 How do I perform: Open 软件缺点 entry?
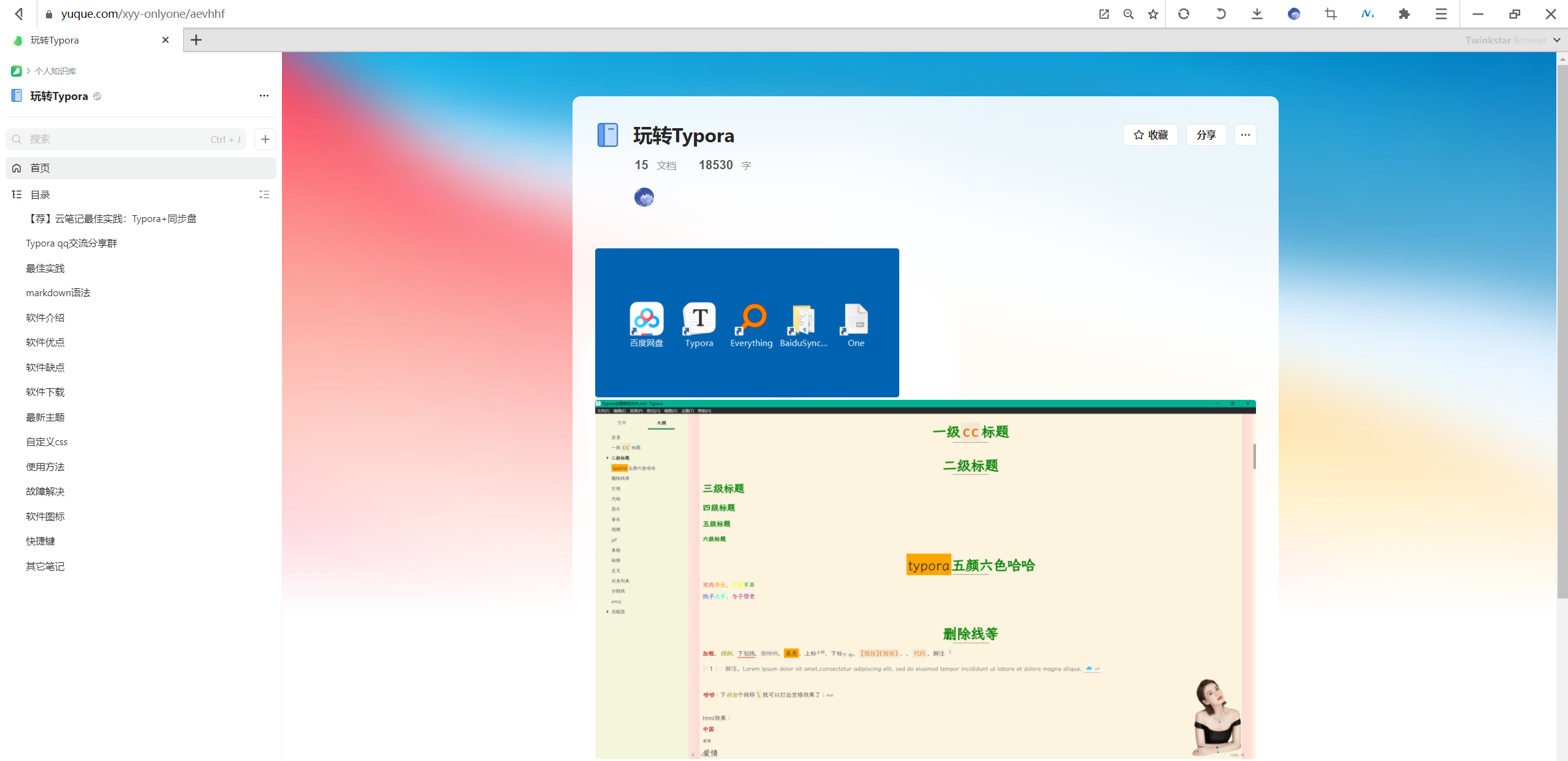click(45, 367)
